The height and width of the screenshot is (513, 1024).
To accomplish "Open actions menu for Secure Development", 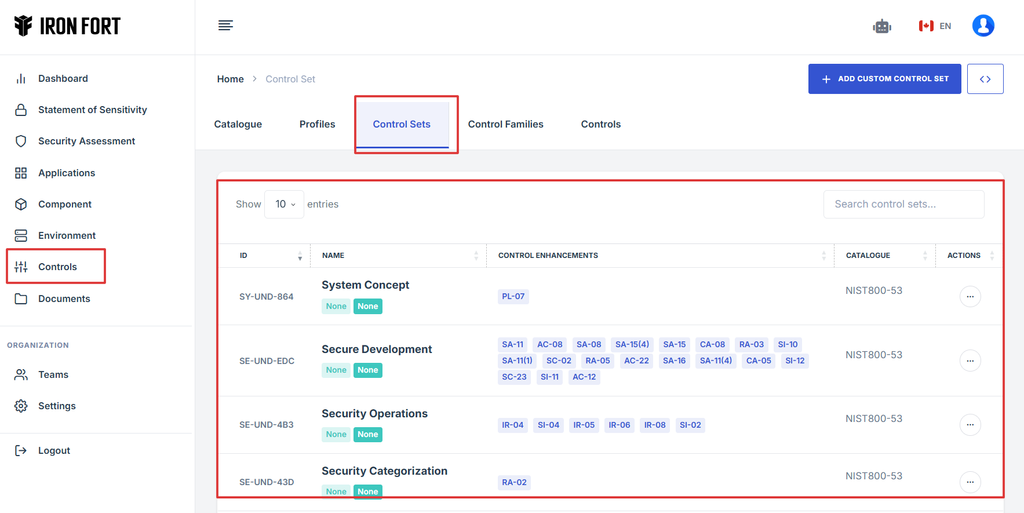I will [969, 361].
